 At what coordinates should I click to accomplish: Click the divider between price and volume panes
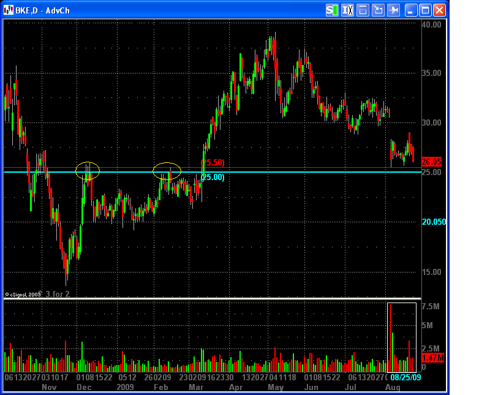(x=212, y=298)
